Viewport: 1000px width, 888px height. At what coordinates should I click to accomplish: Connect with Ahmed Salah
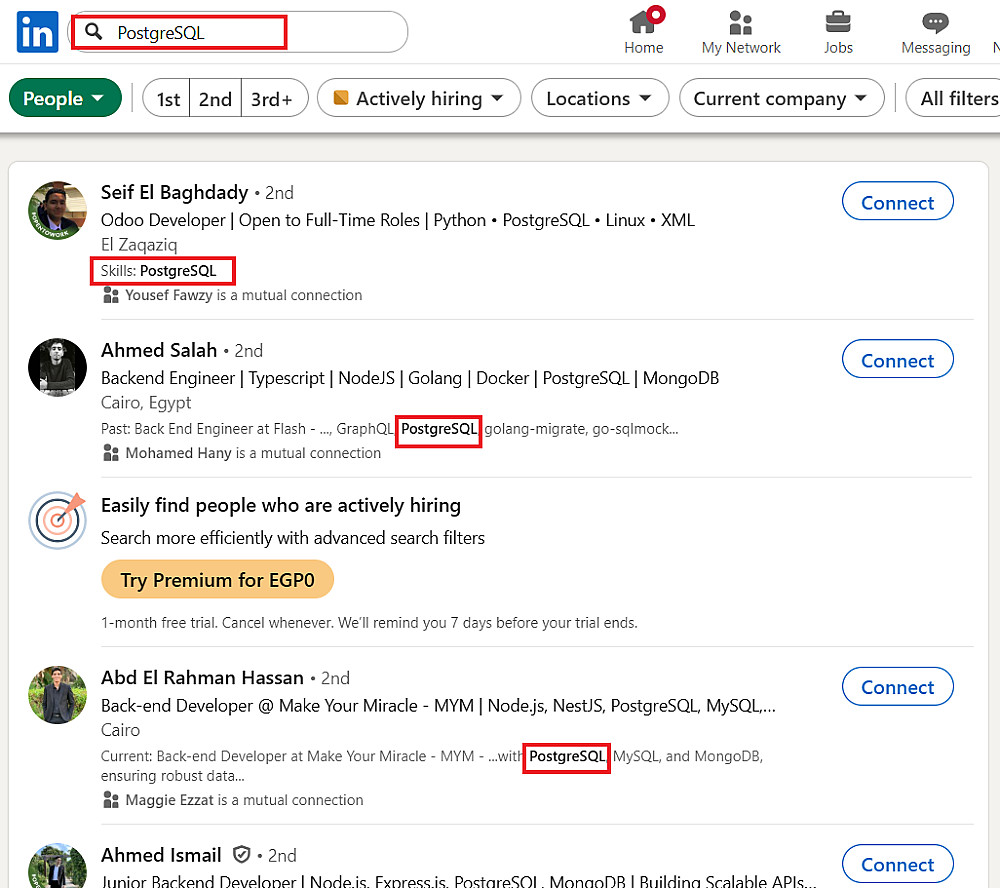(x=897, y=359)
